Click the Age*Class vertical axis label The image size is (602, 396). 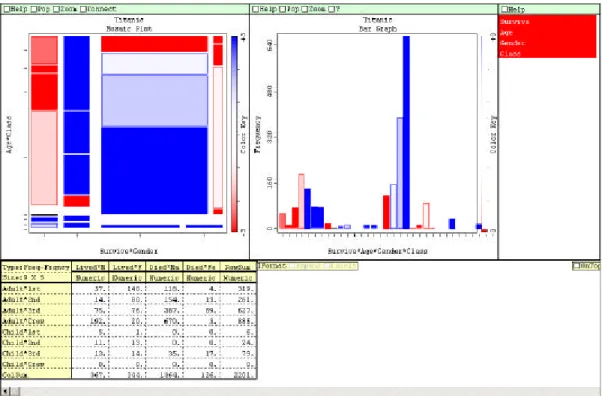pos(9,134)
